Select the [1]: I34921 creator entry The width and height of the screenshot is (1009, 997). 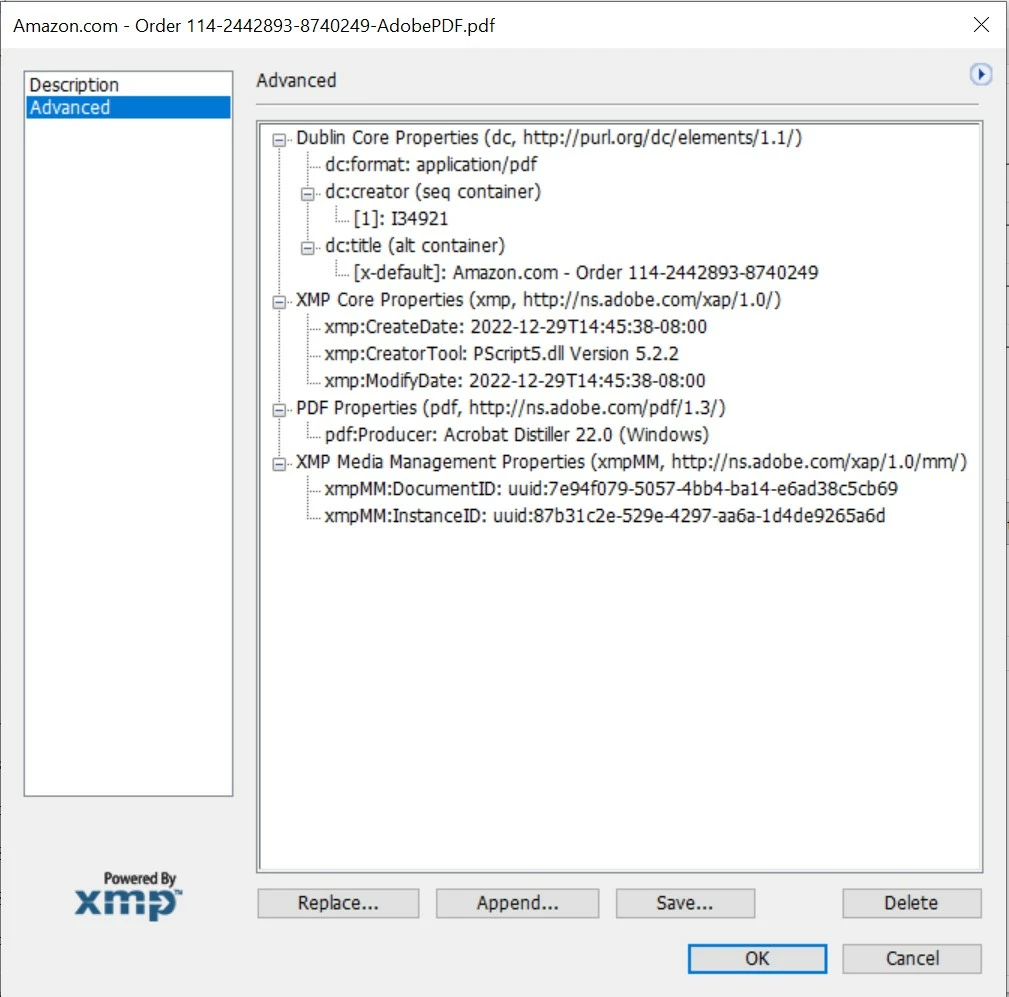tap(400, 219)
